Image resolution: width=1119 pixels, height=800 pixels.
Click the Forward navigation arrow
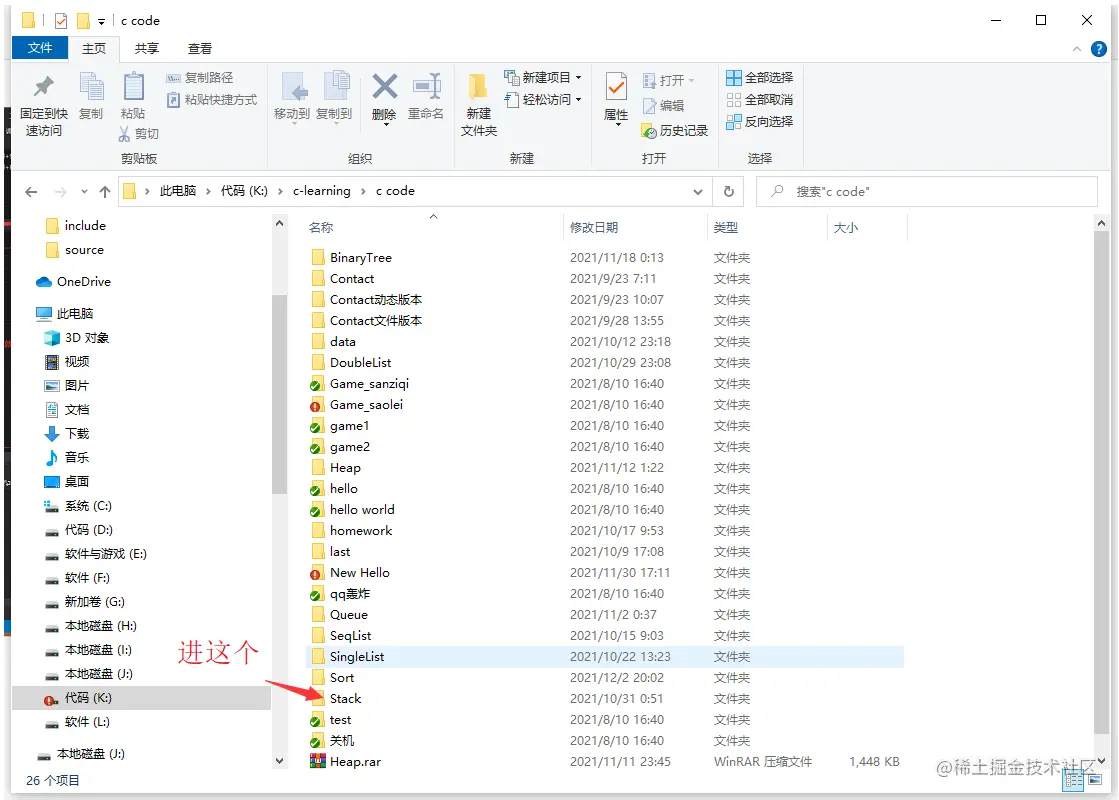(61, 191)
